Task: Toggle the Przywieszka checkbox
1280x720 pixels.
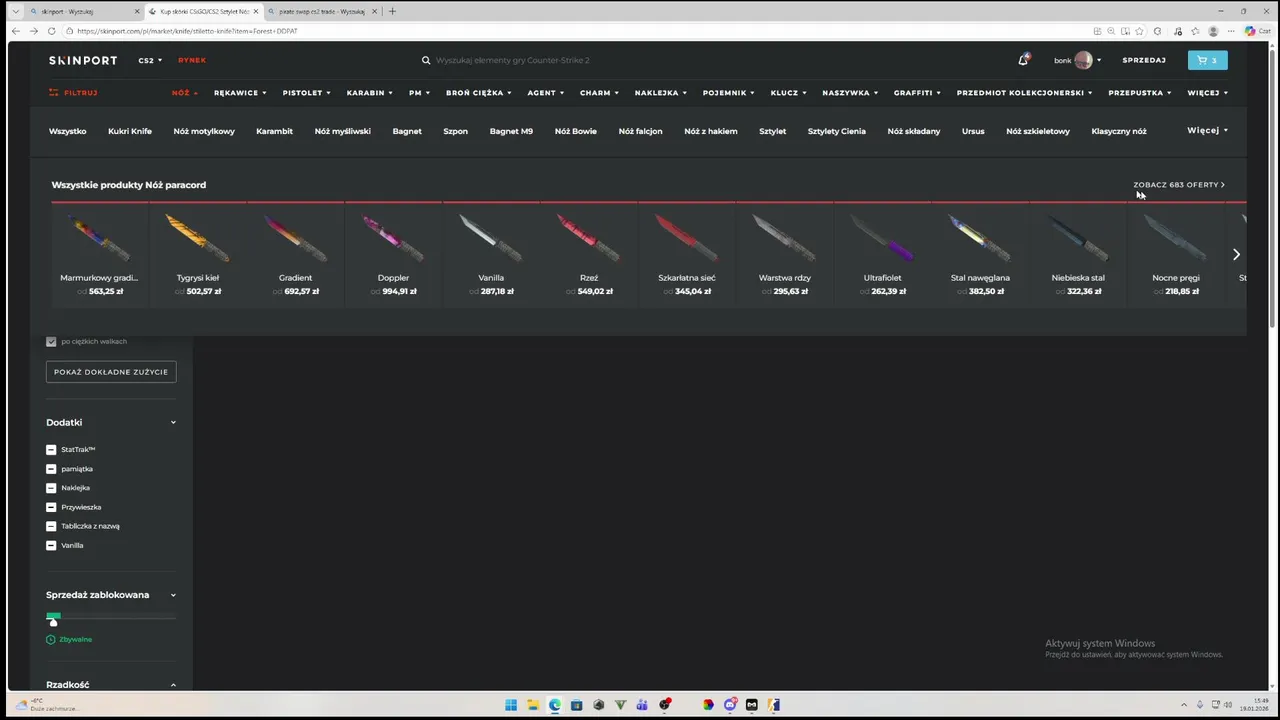Action: (x=51, y=507)
